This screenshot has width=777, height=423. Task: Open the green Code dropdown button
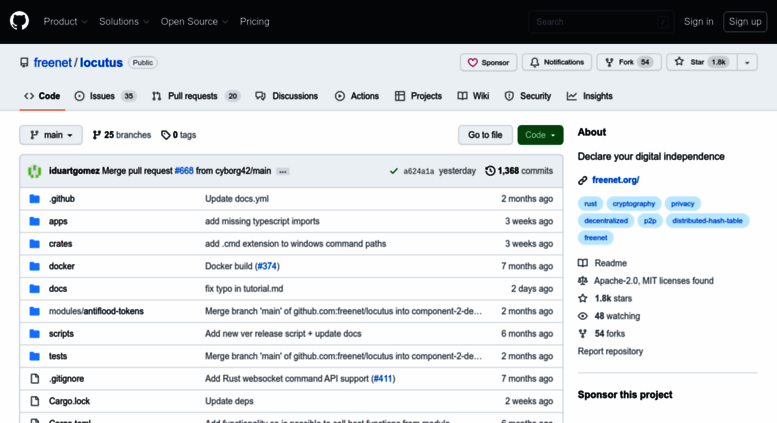(540, 135)
